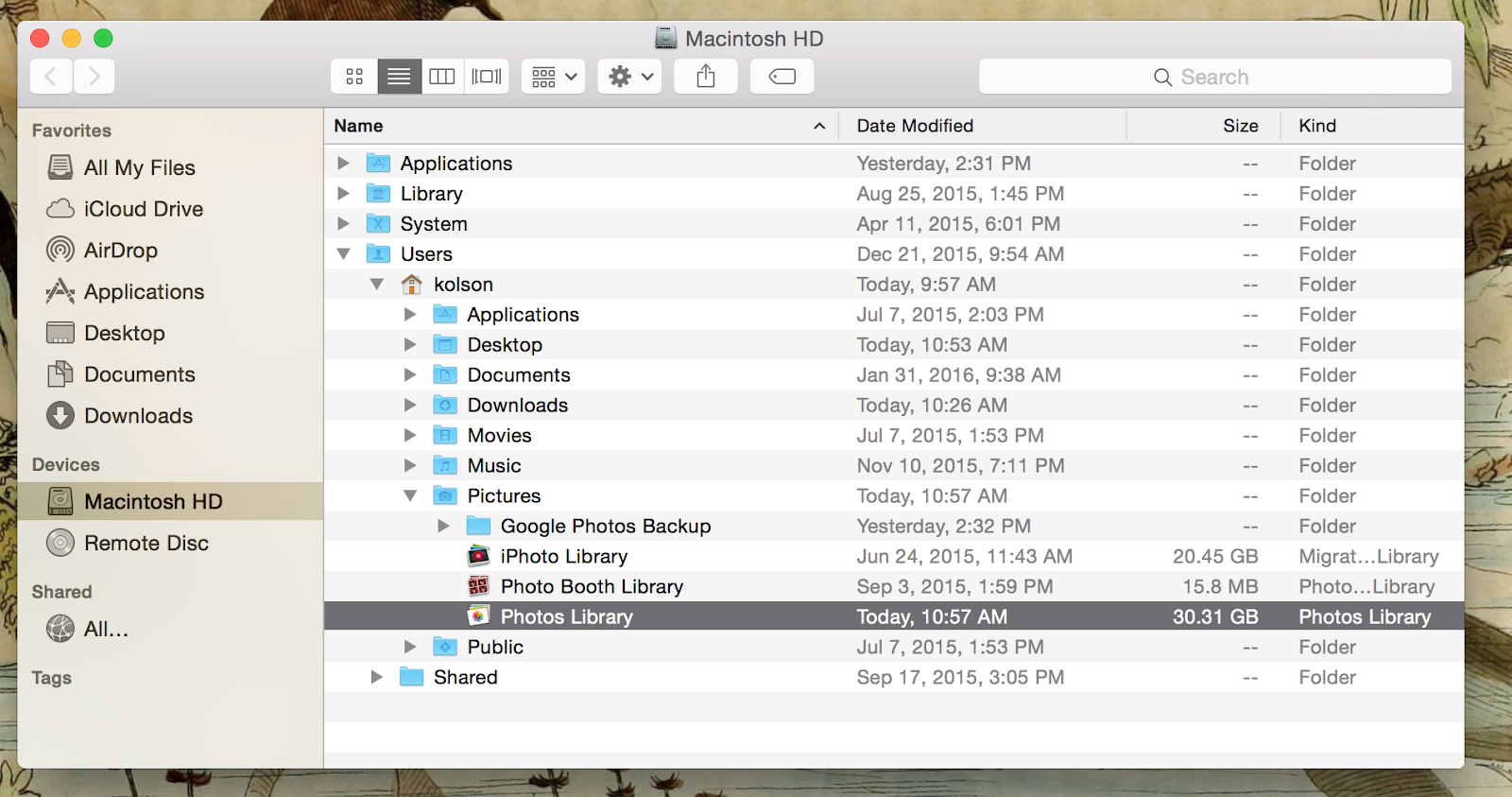Screen dimensions: 1512x797
Task: Switch to list view
Action: pos(399,77)
